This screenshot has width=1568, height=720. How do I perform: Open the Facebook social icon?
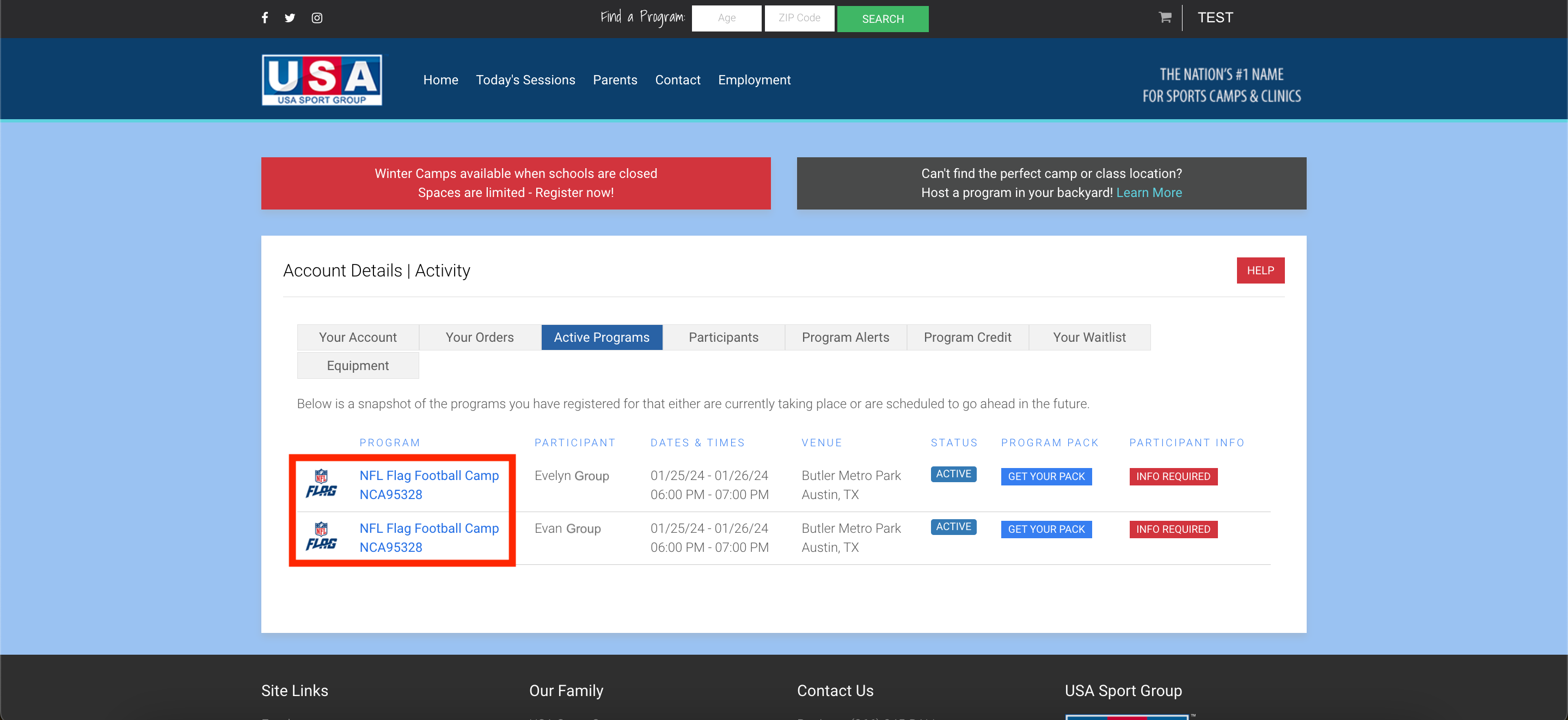click(x=265, y=17)
